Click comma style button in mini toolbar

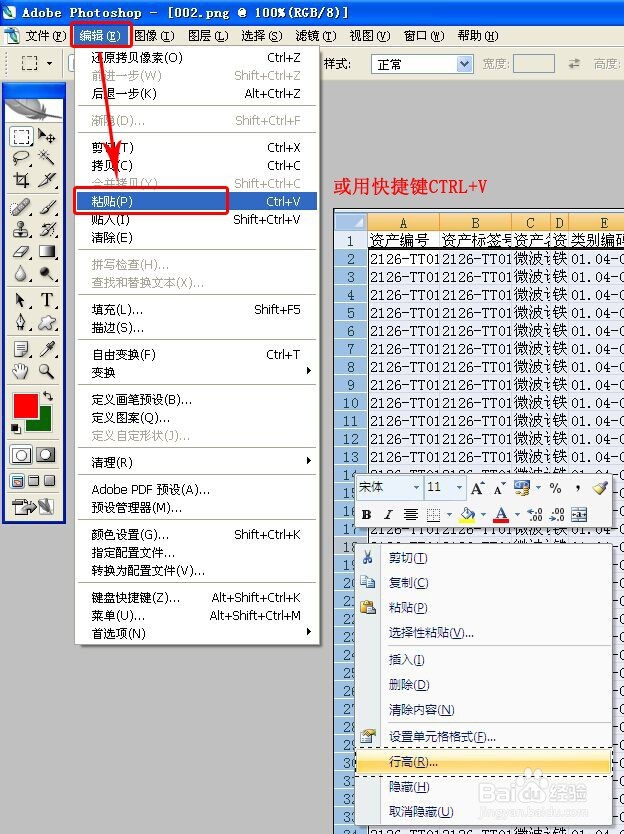(578, 488)
